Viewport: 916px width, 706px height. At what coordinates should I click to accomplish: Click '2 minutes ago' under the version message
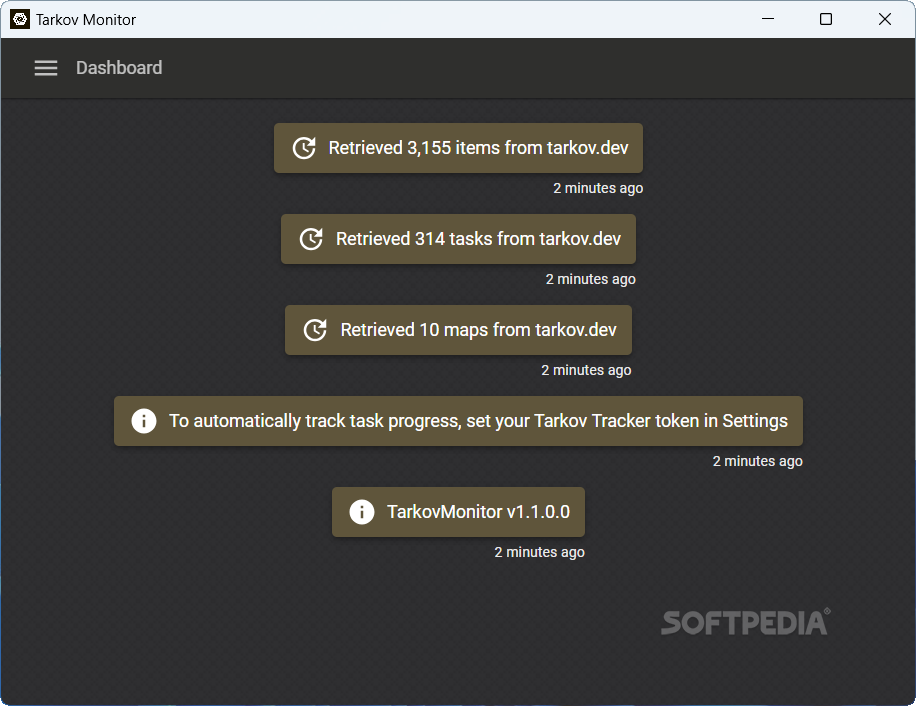[540, 552]
